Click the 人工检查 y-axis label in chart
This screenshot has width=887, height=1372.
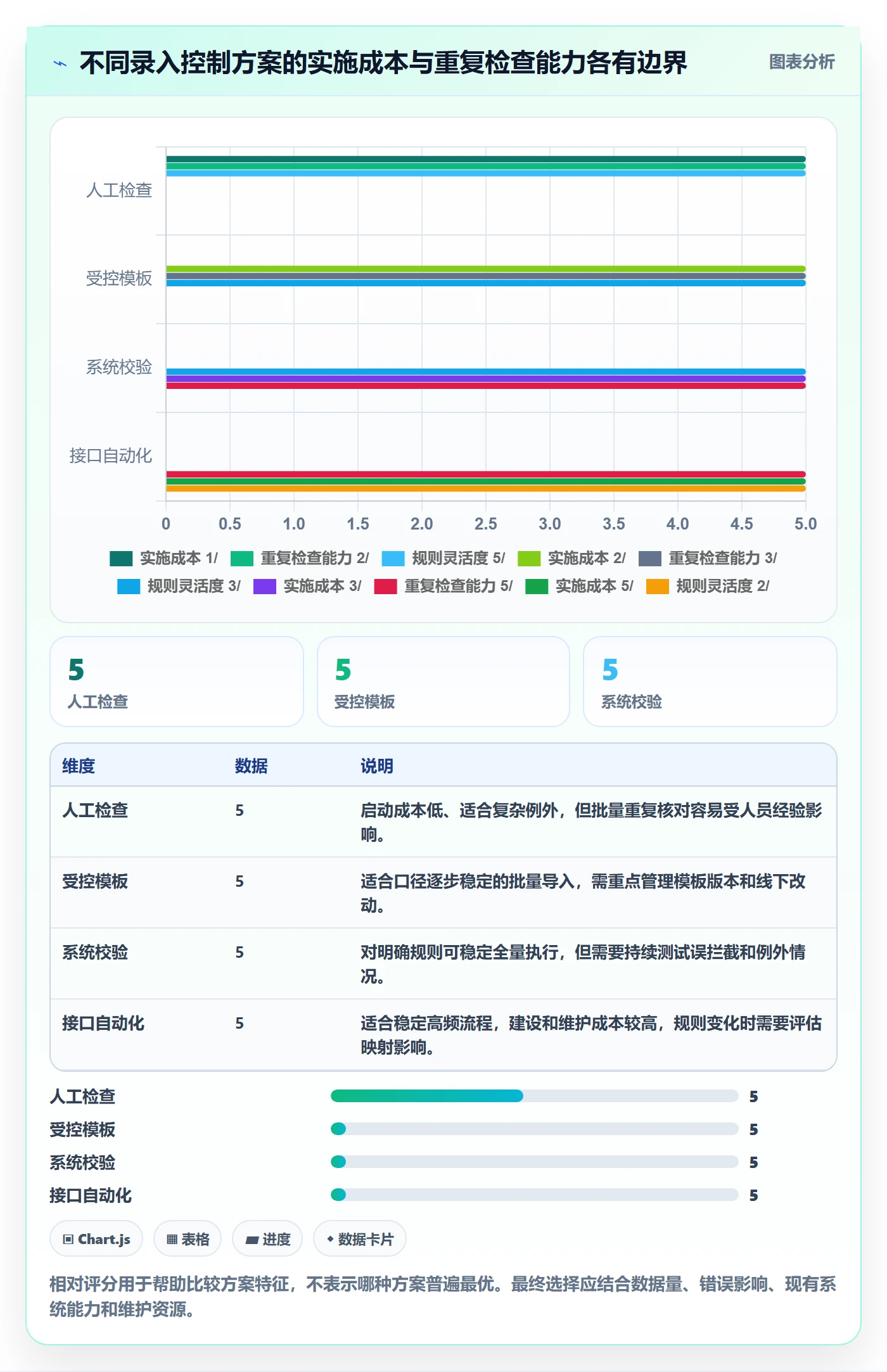click(119, 190)
